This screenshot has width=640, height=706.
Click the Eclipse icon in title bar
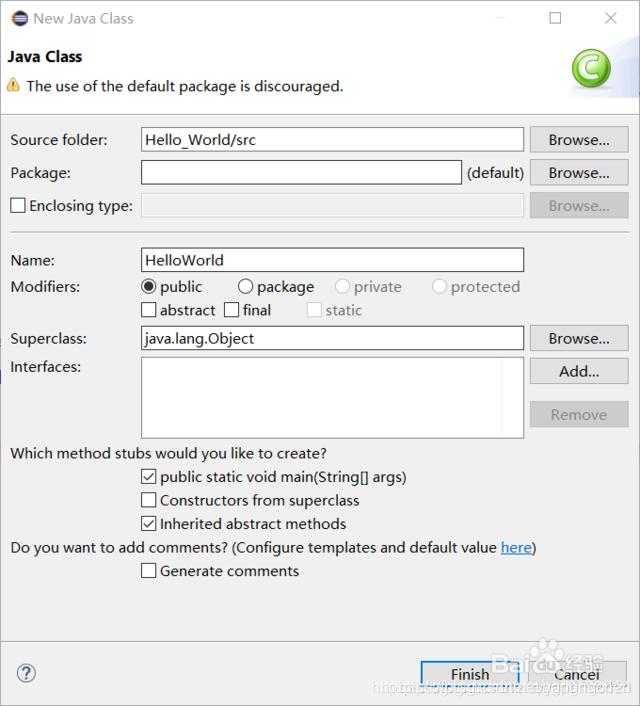point(19,18)
